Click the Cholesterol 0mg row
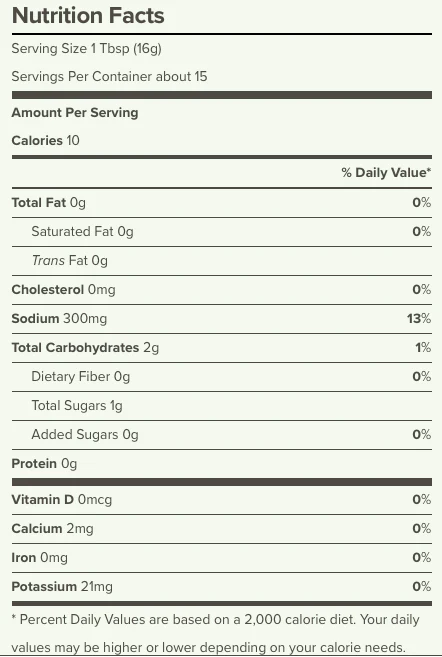The width and height of the screenshot is (442, 657). tap(222, 290)
